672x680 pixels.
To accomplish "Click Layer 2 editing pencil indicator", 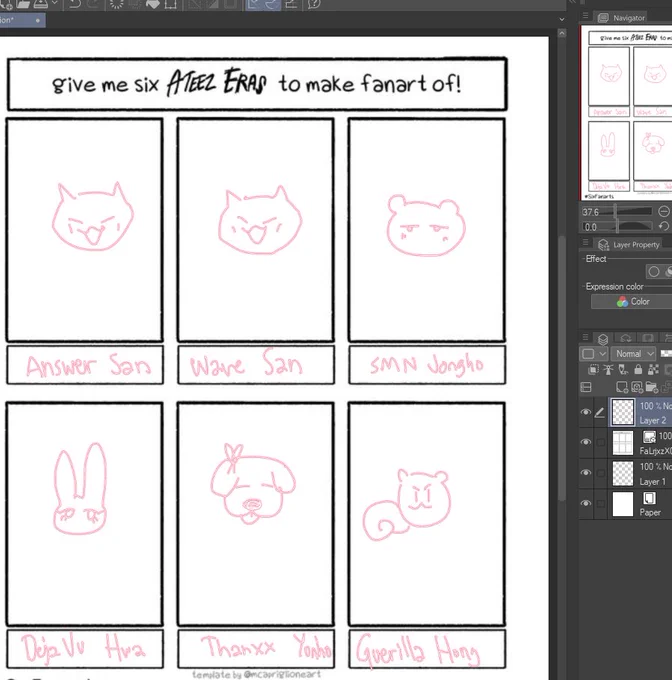I will (600, 412).
